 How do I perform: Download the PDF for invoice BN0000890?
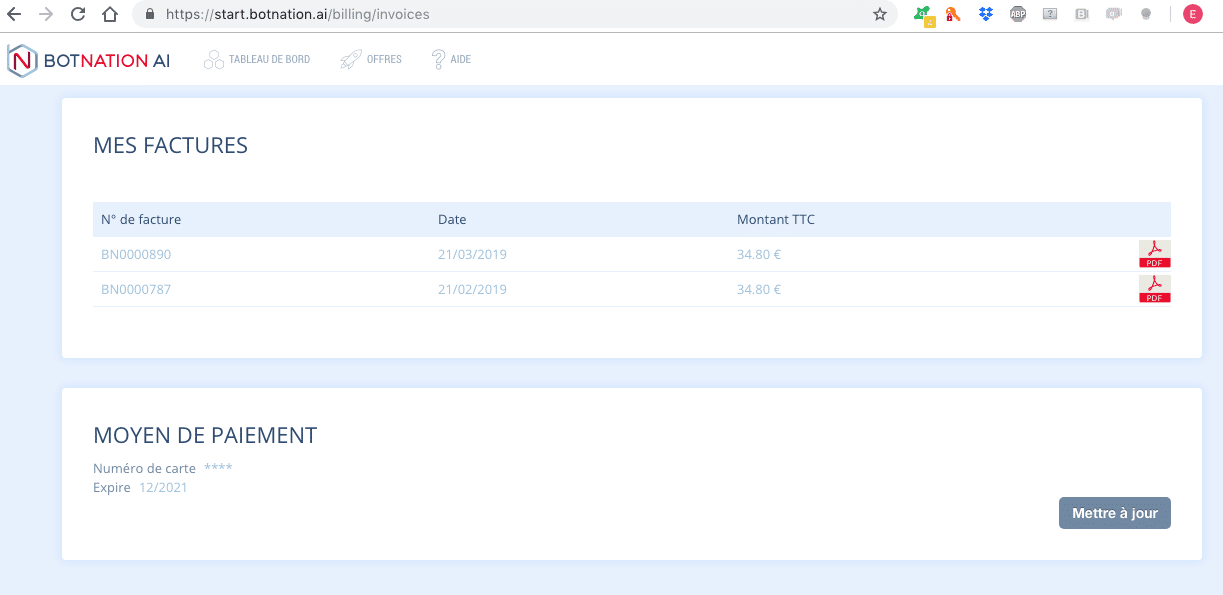pyautogui.click(x=1154, y=254)
